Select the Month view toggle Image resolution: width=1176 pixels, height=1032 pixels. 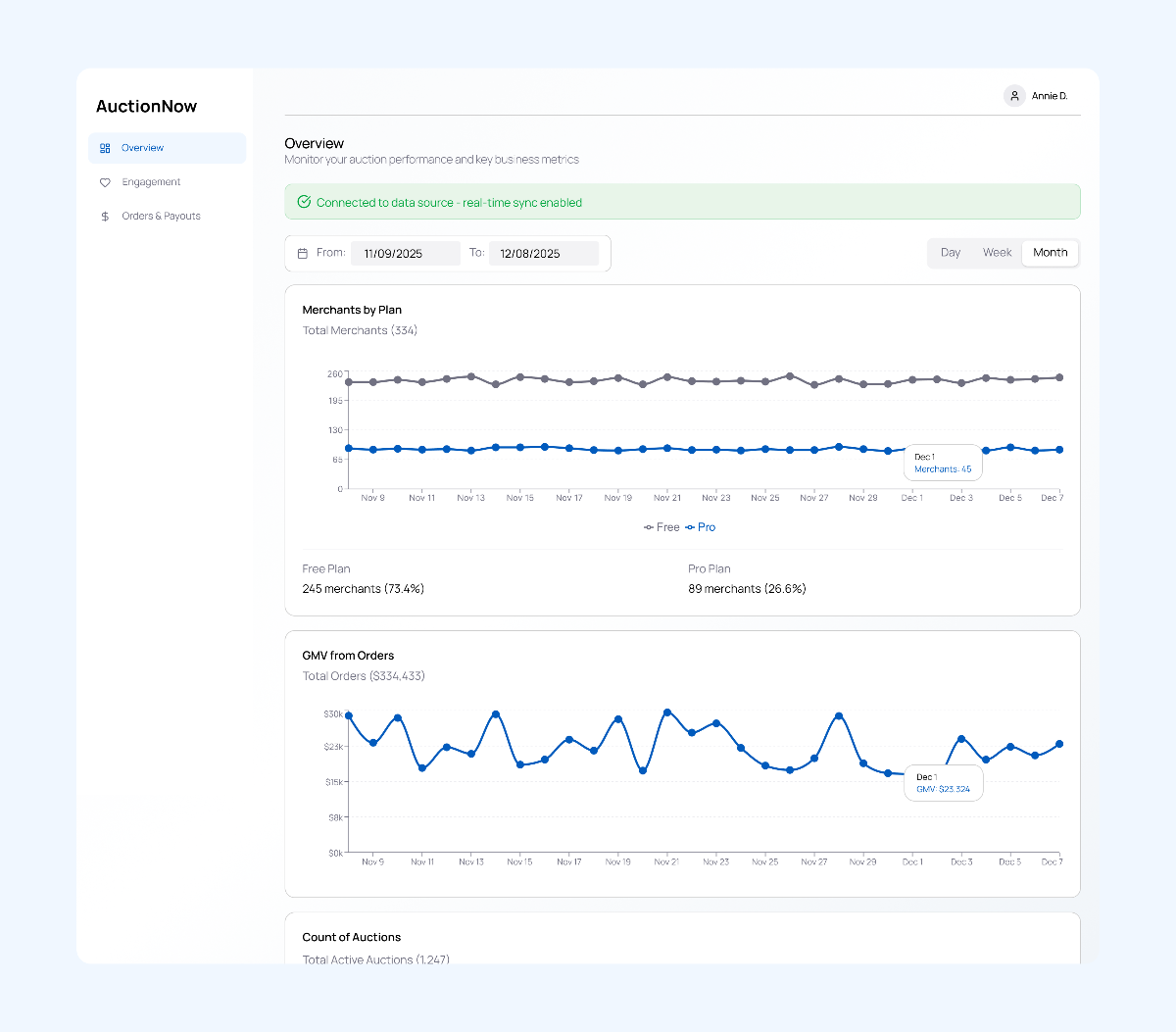pyautogui.click(x=1050, y=252)
